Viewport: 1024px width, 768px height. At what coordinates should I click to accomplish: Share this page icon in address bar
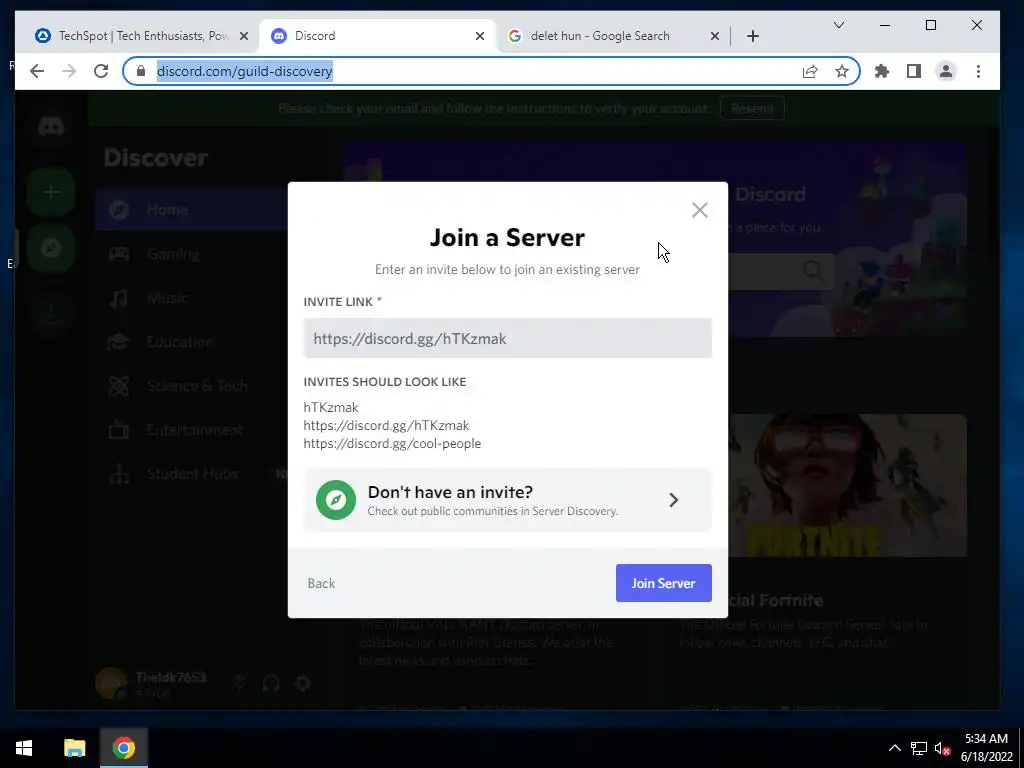pos(810,71)
